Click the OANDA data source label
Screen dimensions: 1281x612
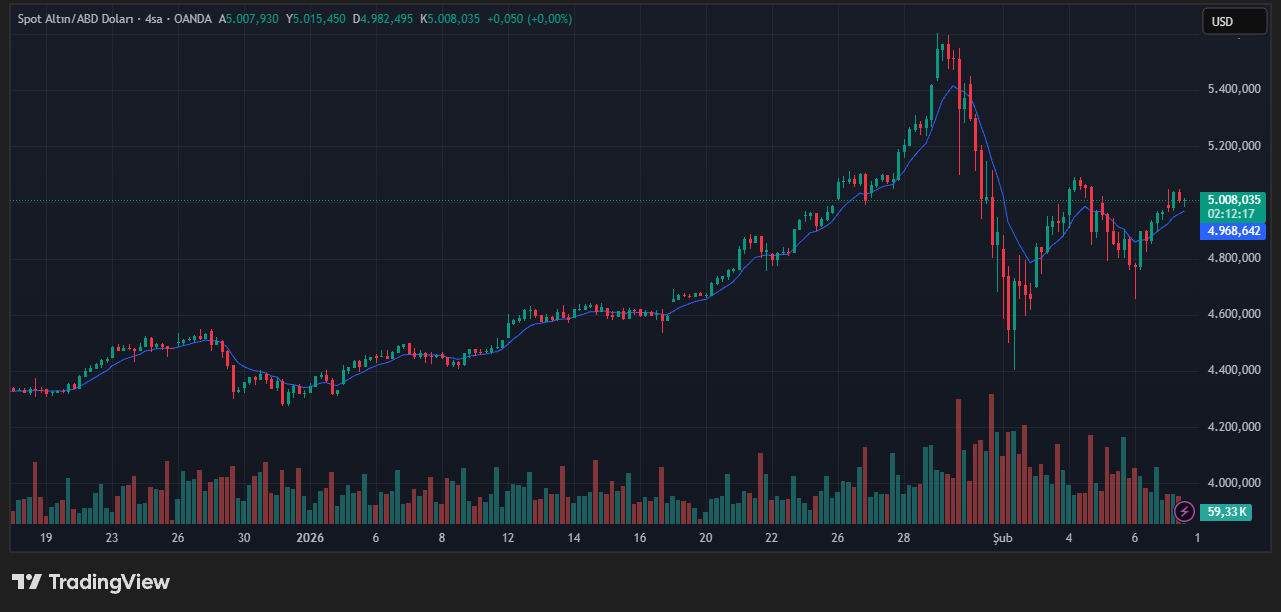(x=192, y=19)
